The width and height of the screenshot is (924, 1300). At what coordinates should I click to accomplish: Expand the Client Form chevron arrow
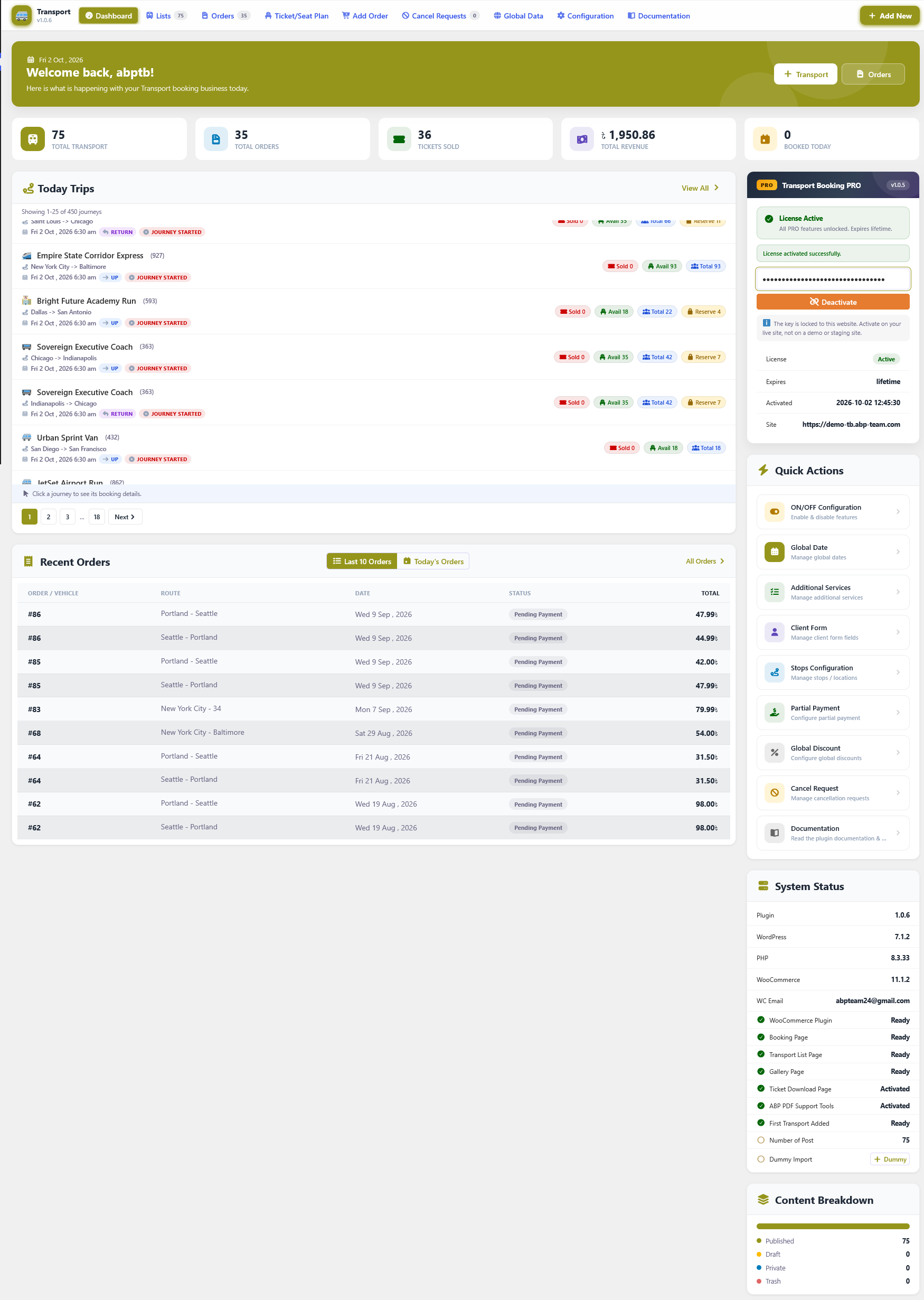tap(898, 632)
